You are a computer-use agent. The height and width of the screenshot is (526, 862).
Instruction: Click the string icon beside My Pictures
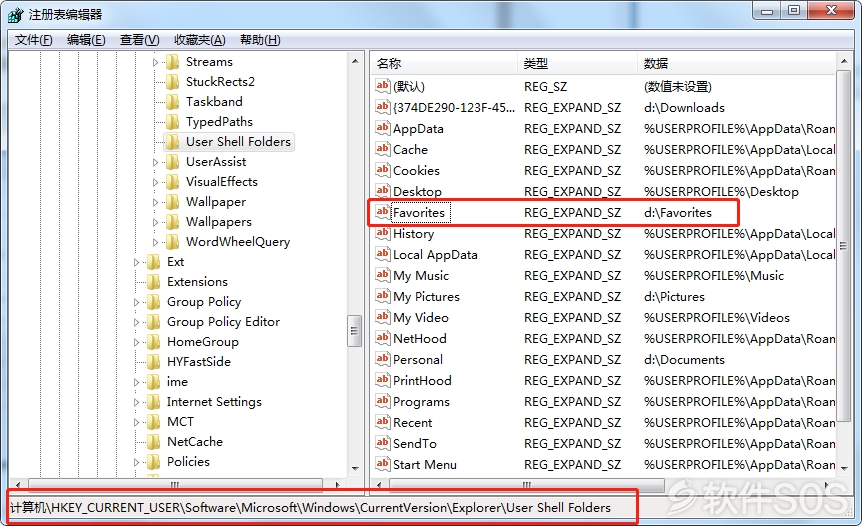coord(383,296)
